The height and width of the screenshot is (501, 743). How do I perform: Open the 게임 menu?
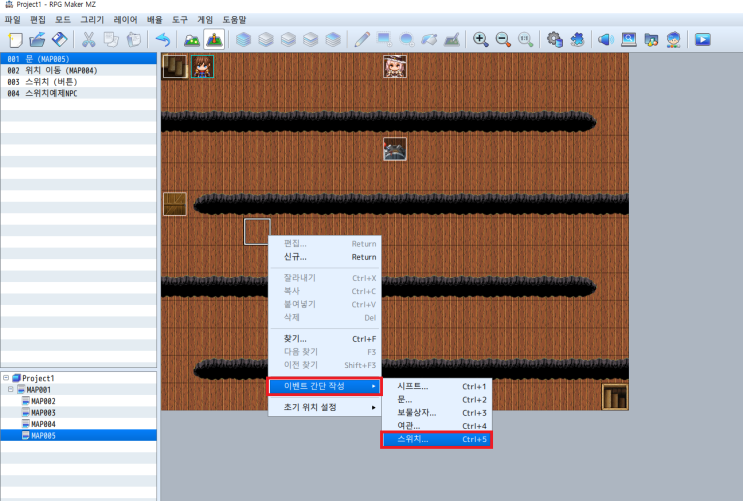tap(205, 19)
